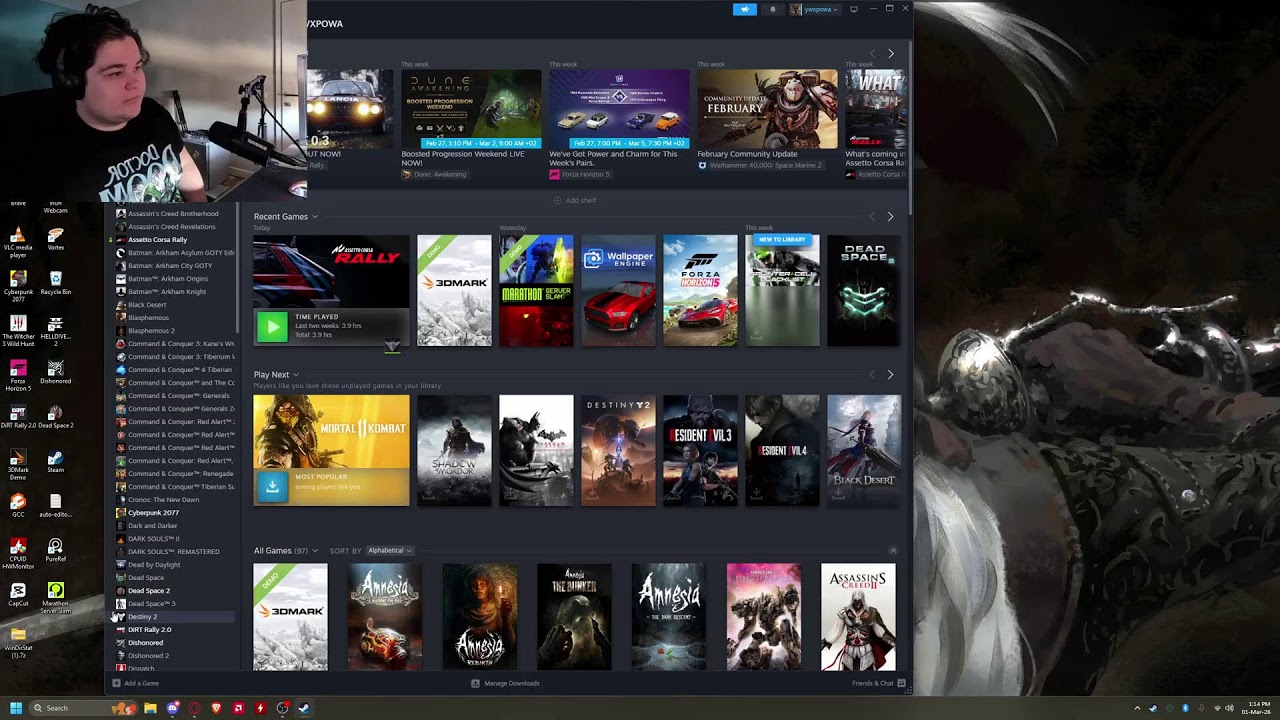Image resolution: width=1280 pixels, height=720 pixels.
Task: Click the Dishonored desktop shortcut
Action: pyautogui.click(x=55, y=372)
